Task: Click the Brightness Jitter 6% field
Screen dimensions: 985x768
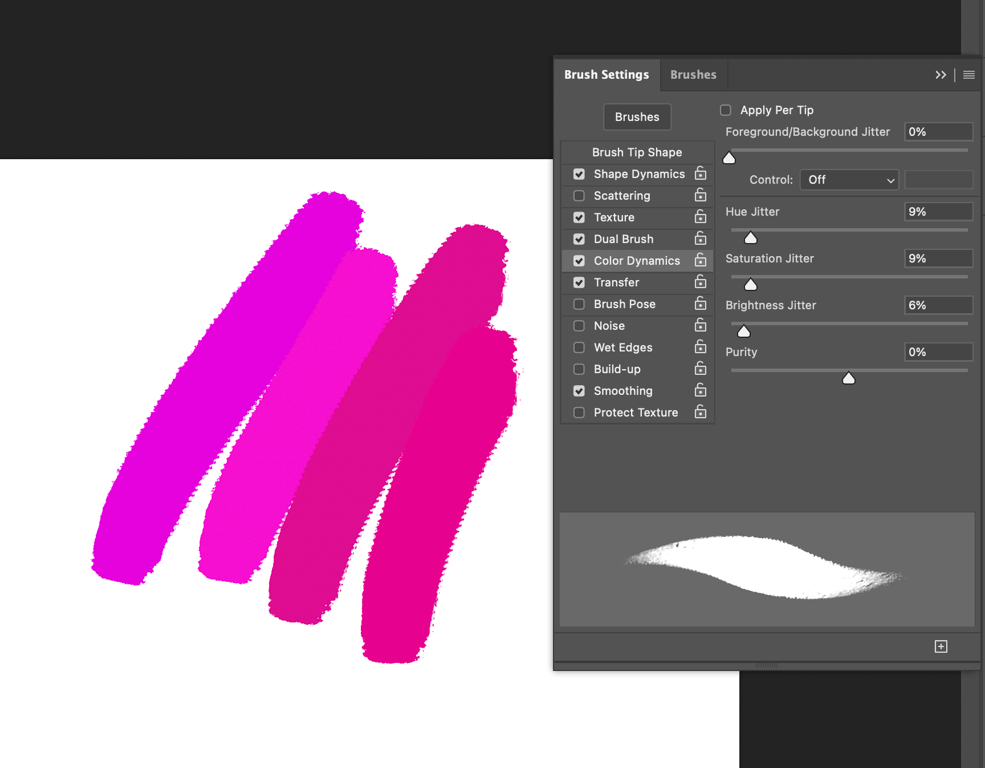Action: click(939, 305)
